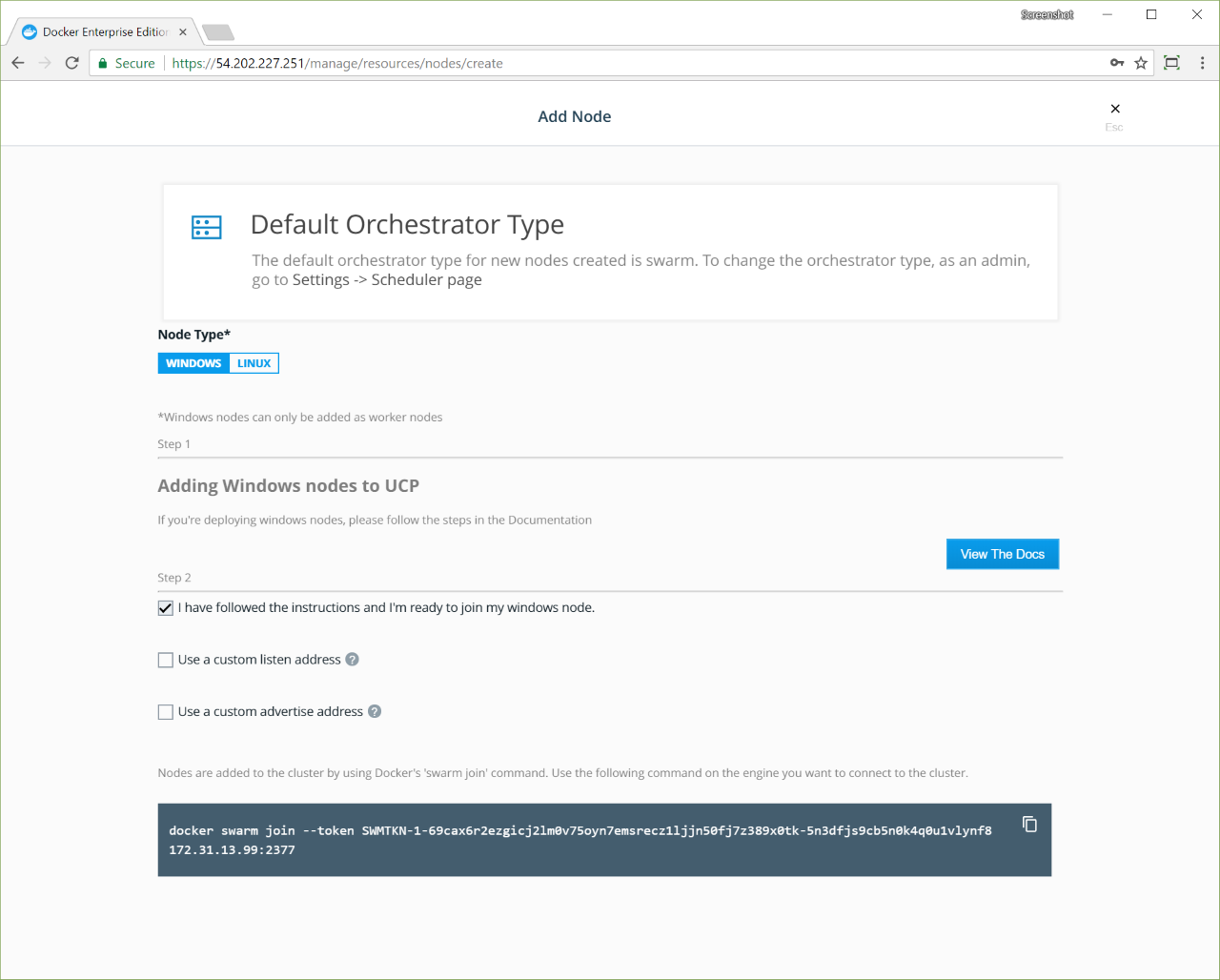This screenshot has width=1220, height=980.
Task: Click the browser reload page icon
Action: 71,63
